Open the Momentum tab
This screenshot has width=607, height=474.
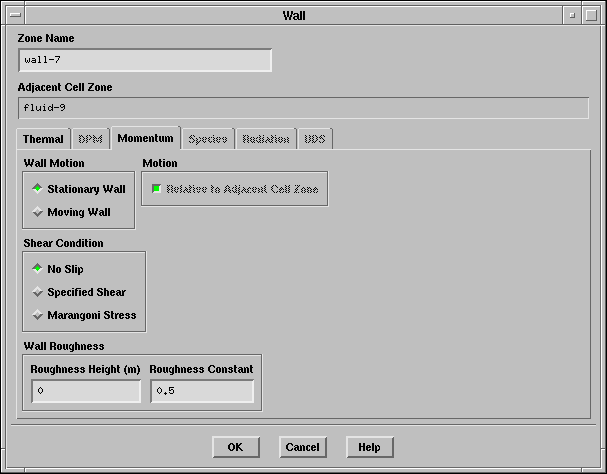[145, 138]
